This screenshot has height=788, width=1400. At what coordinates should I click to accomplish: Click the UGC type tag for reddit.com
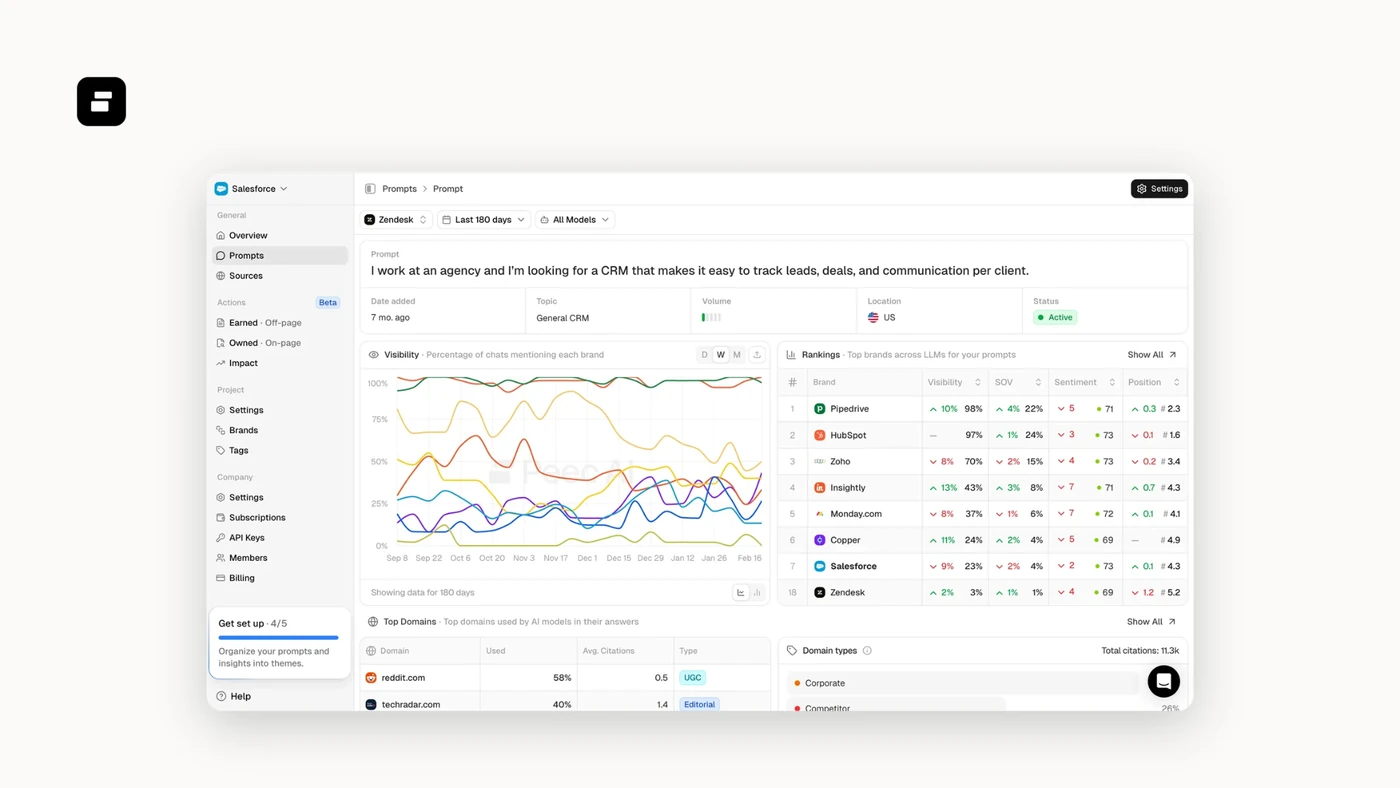point(692,678)
